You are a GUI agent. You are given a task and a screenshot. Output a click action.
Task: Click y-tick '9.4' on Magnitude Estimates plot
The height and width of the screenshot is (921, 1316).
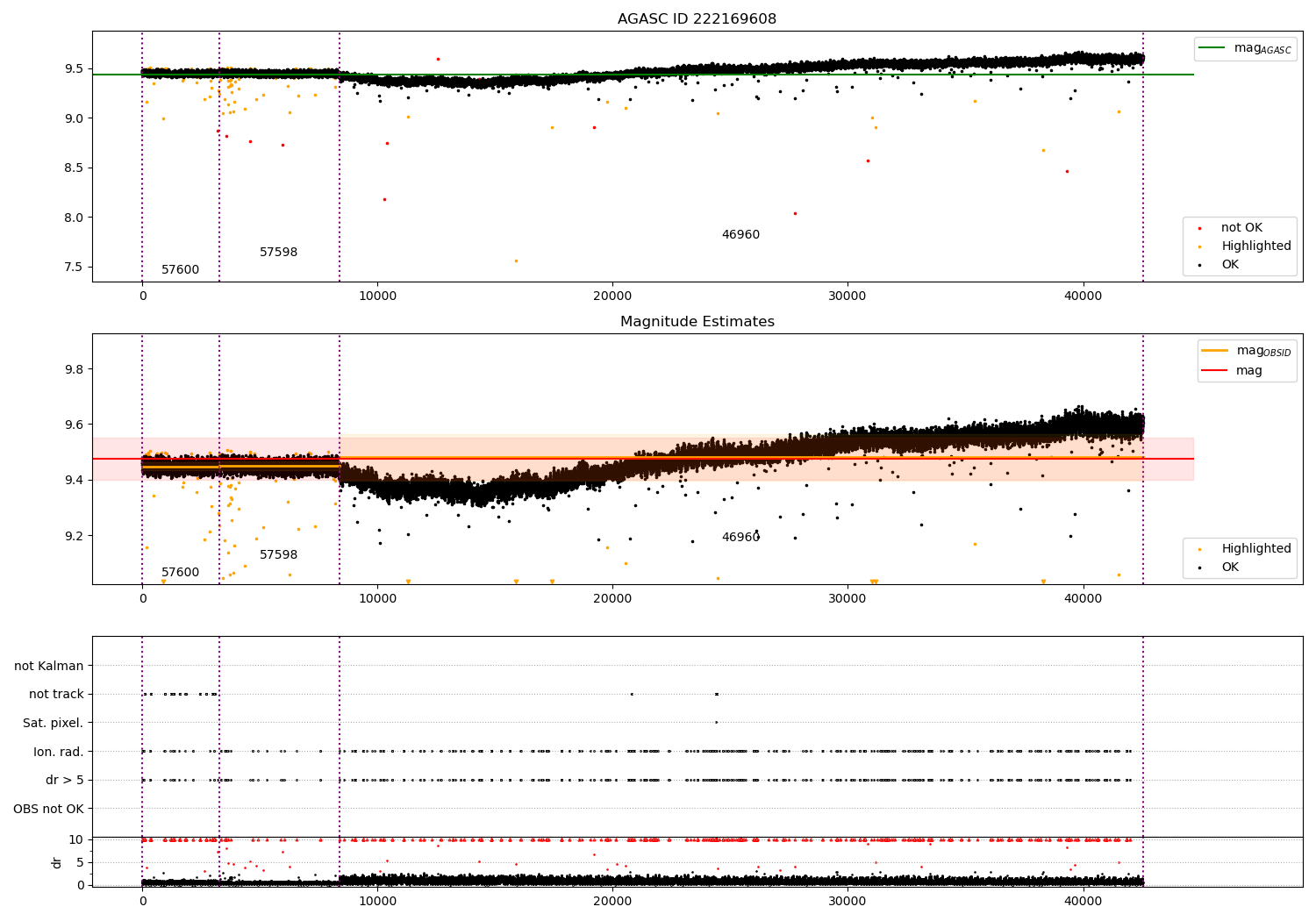pyautogui.click(x=73, y=481)
